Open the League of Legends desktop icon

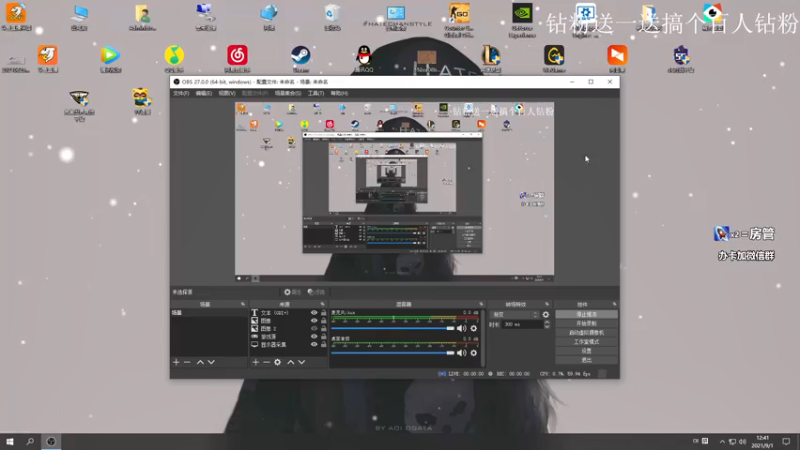(x=490, y=59)
